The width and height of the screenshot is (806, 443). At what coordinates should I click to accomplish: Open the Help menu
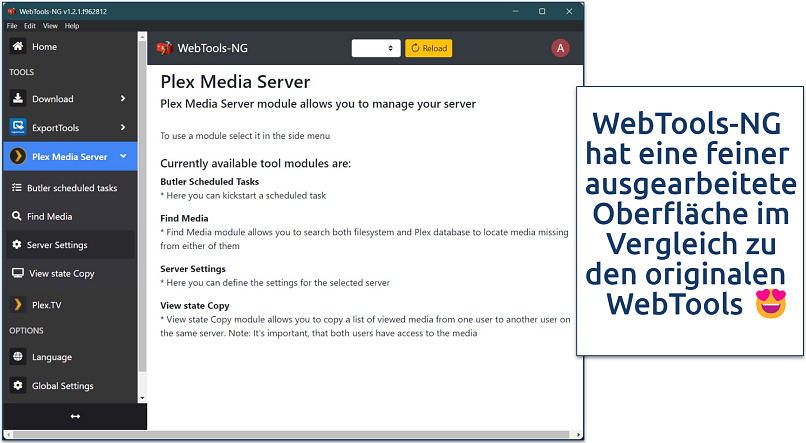pos(72,25)
